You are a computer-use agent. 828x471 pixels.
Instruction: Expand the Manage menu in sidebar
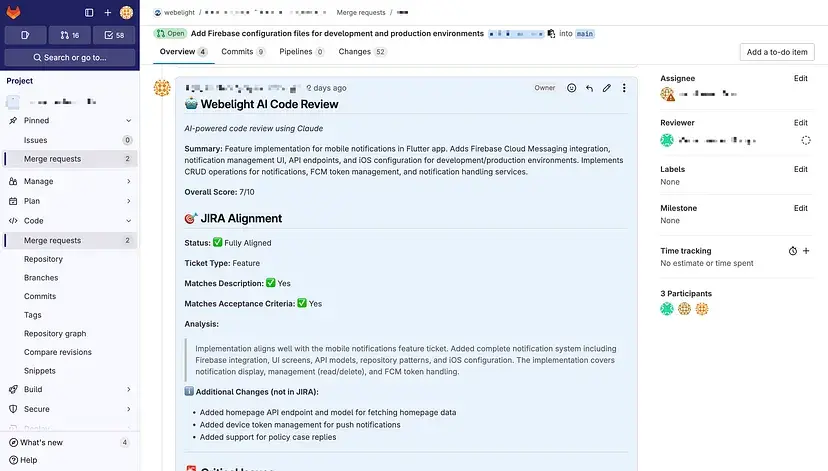coord(129,182)
